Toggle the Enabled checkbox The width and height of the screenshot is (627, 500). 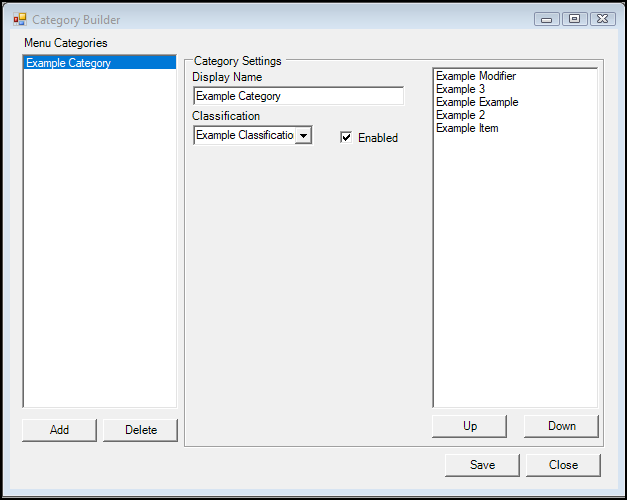tap(346, 138)
